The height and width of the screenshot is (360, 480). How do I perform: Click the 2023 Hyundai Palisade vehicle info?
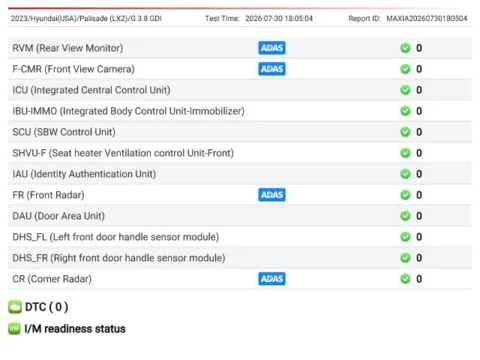click(86, 19)
